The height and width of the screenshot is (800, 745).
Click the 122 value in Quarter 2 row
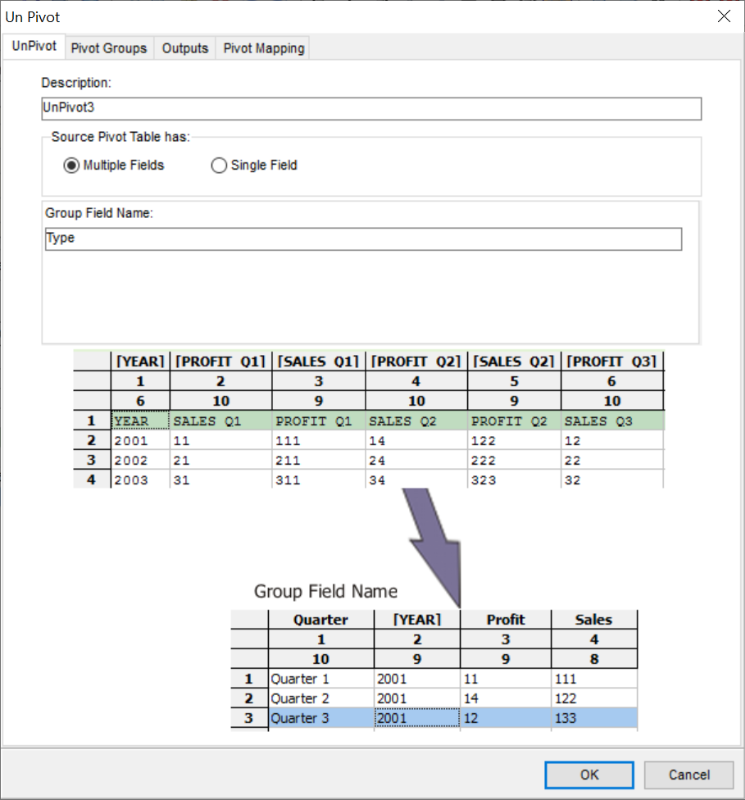tap(594, 698)
